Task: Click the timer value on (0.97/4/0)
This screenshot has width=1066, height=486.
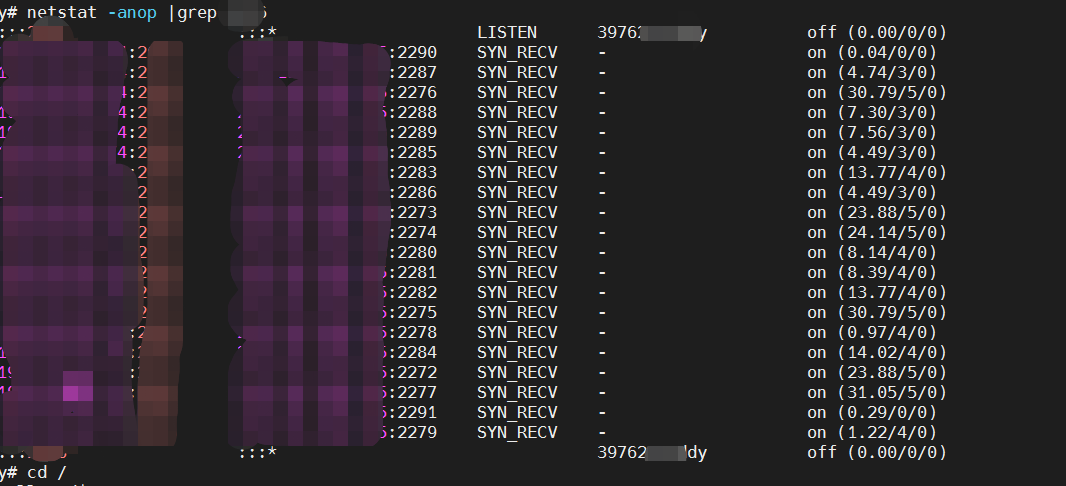Action: (x=872, y=332)
